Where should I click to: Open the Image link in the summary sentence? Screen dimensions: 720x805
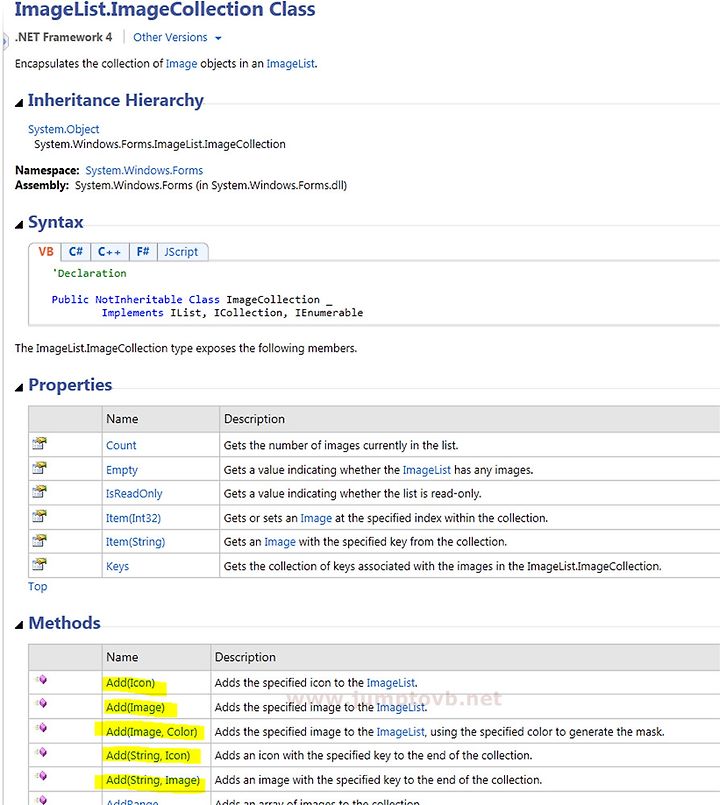tap(181, 64)
